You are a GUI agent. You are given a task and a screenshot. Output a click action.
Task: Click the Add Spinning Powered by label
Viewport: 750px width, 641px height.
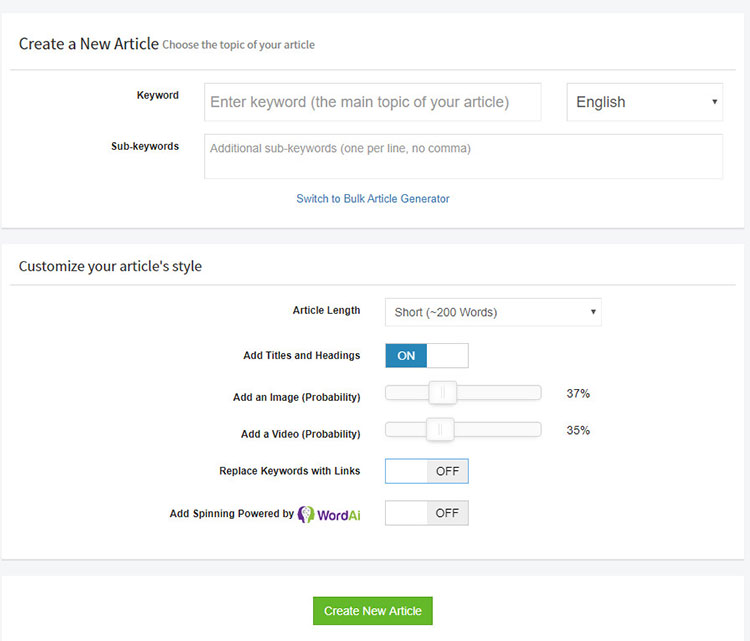pyautogui.click(x=231, y=514)
